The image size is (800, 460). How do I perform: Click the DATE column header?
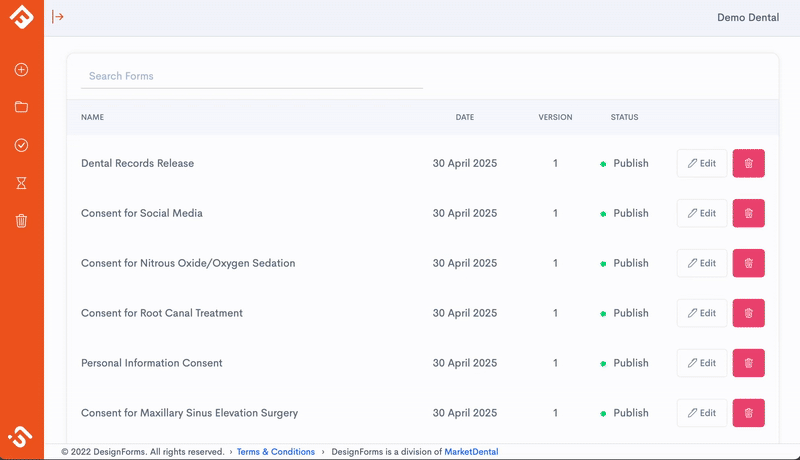pos(465,117)
